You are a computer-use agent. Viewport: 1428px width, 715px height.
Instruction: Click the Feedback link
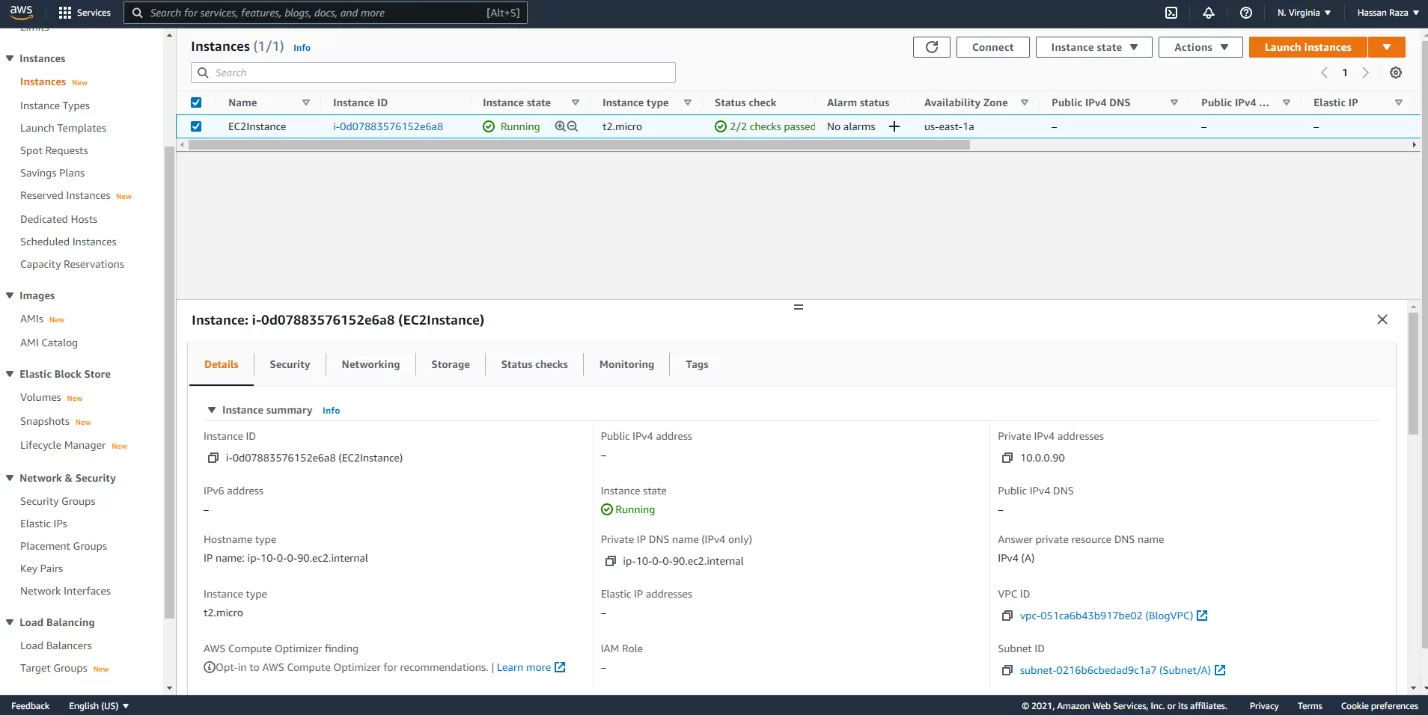30,706
